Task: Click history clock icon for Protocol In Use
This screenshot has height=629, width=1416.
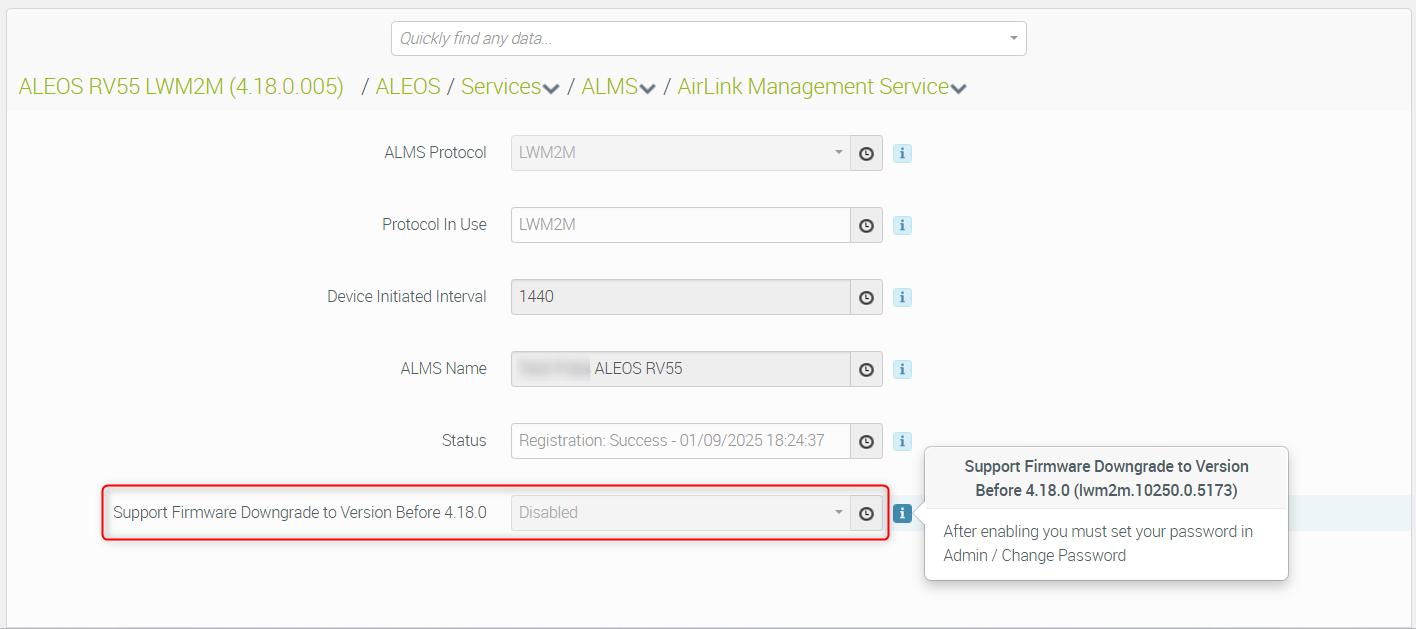Action: 866,225
